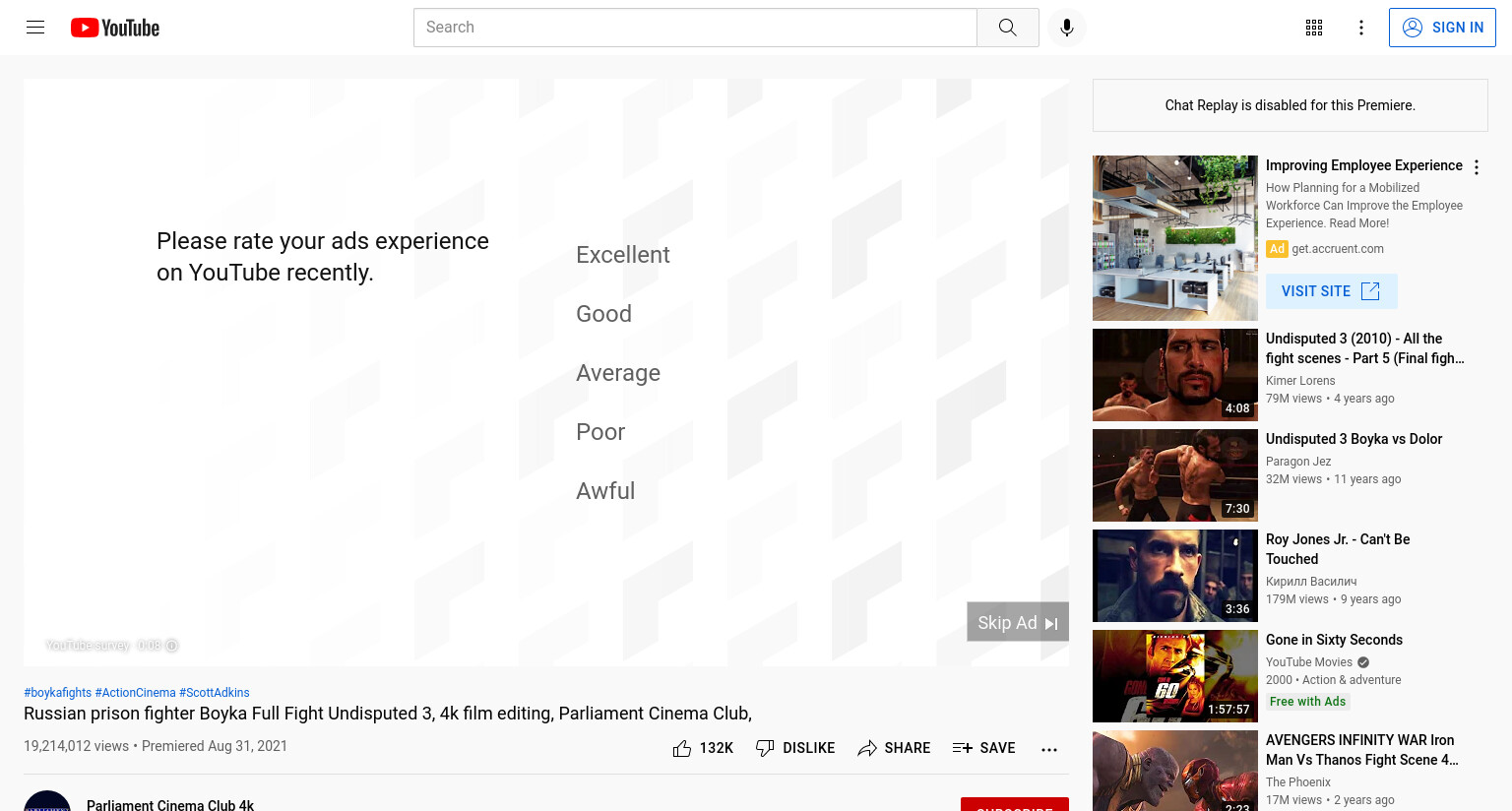
Task: Go to the YouTube home logo
Action: point(115,28)
